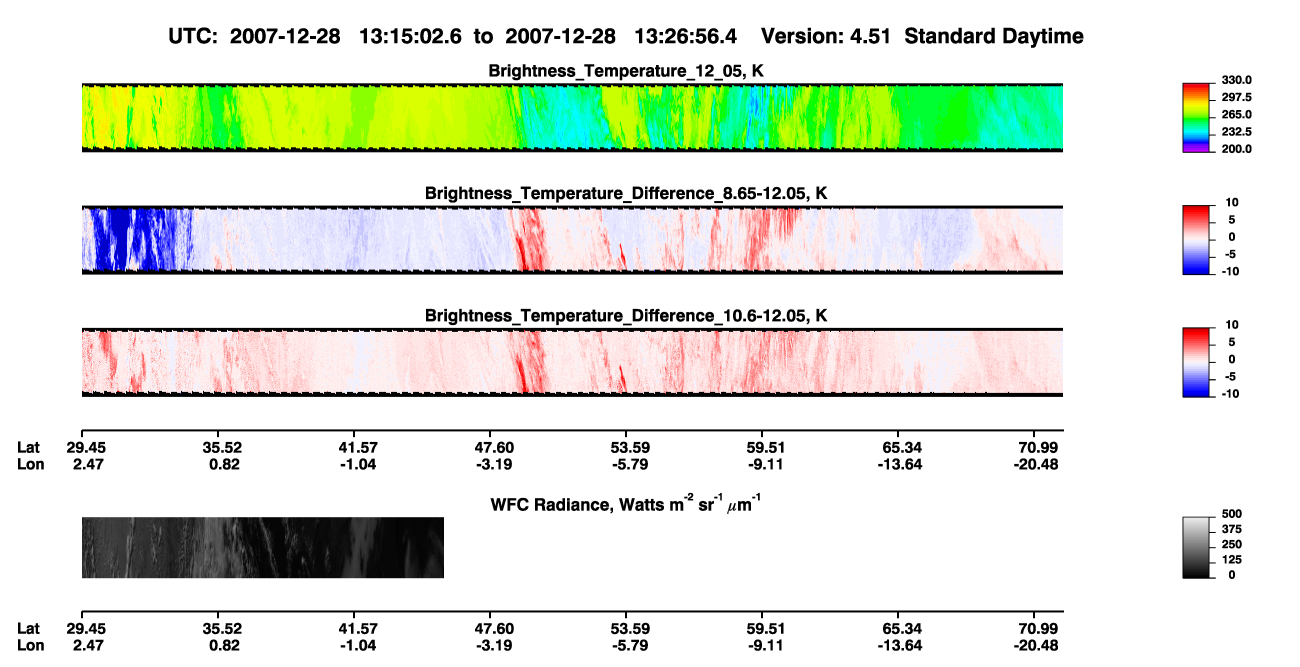This screenshot has height=667, width=1300.
Task: Click the 'Lon' label of the upper axis
Action: coord(30,464)
